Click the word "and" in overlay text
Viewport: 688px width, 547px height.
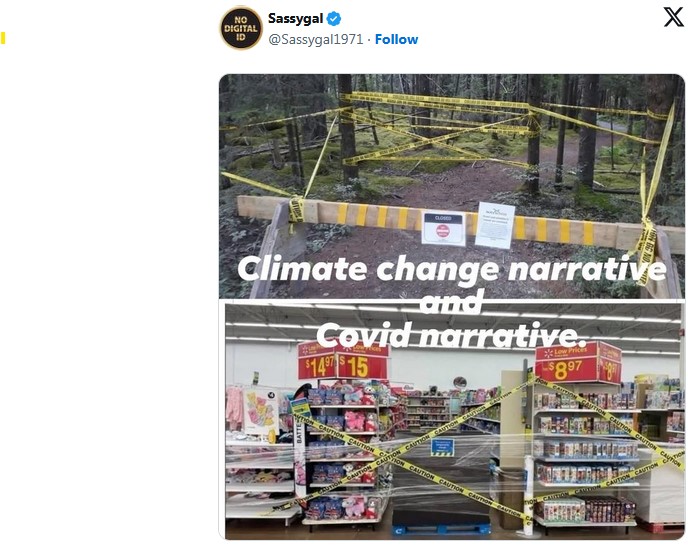tap(452, 302)
